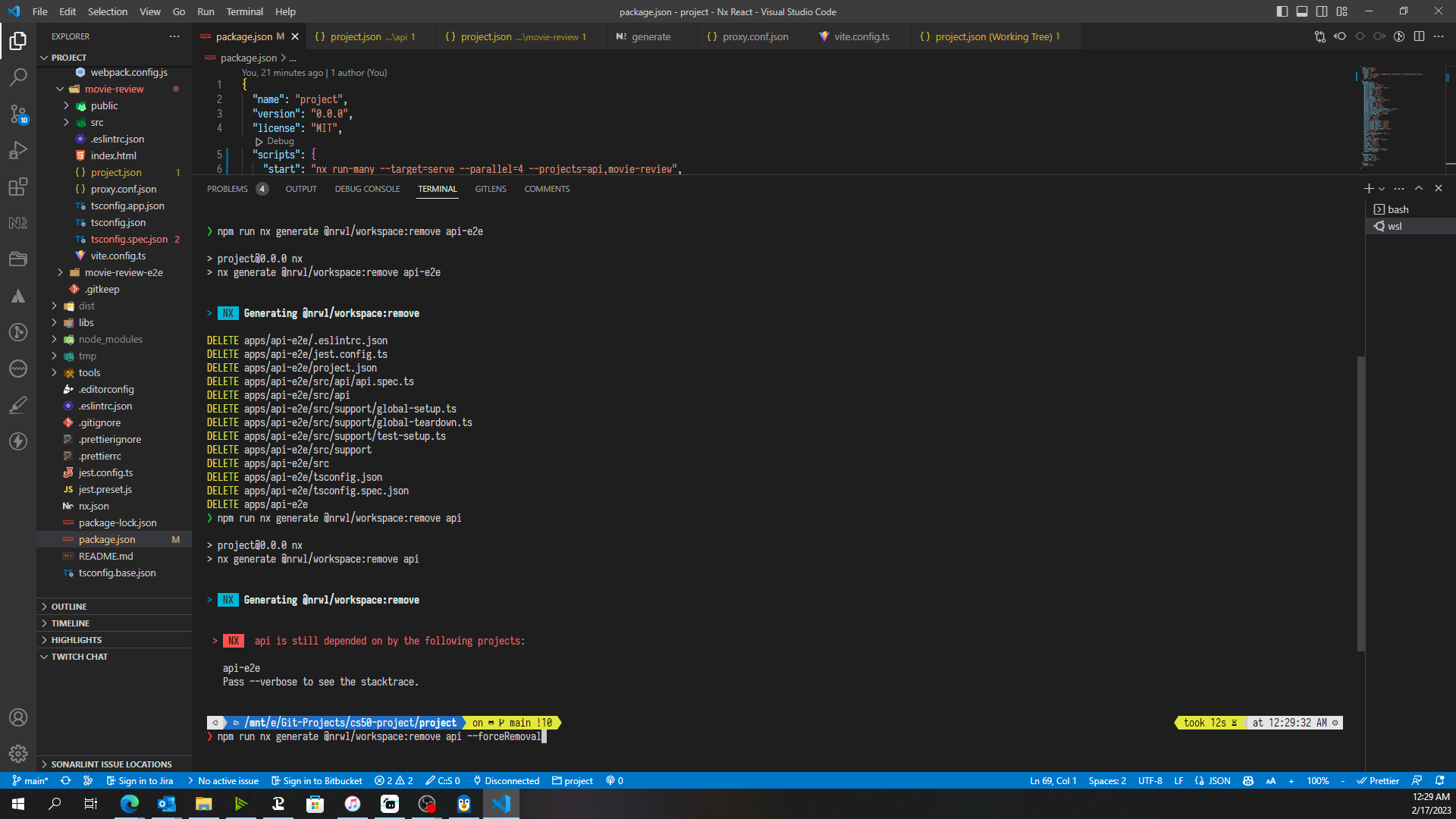Open the Extensions view

18,187
